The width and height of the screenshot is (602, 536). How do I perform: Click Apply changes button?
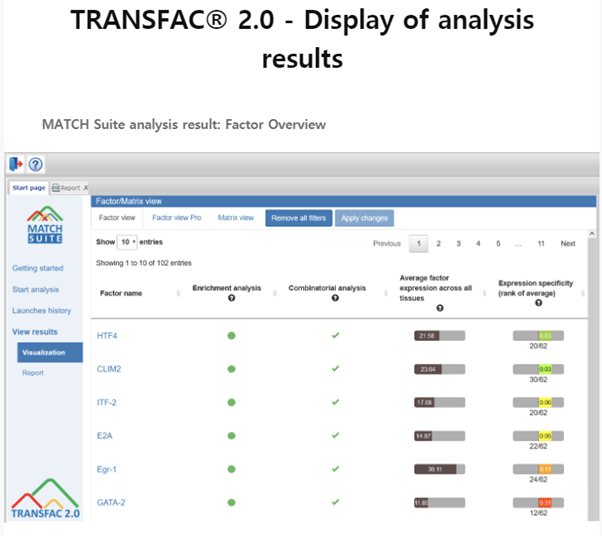point(364,218)
